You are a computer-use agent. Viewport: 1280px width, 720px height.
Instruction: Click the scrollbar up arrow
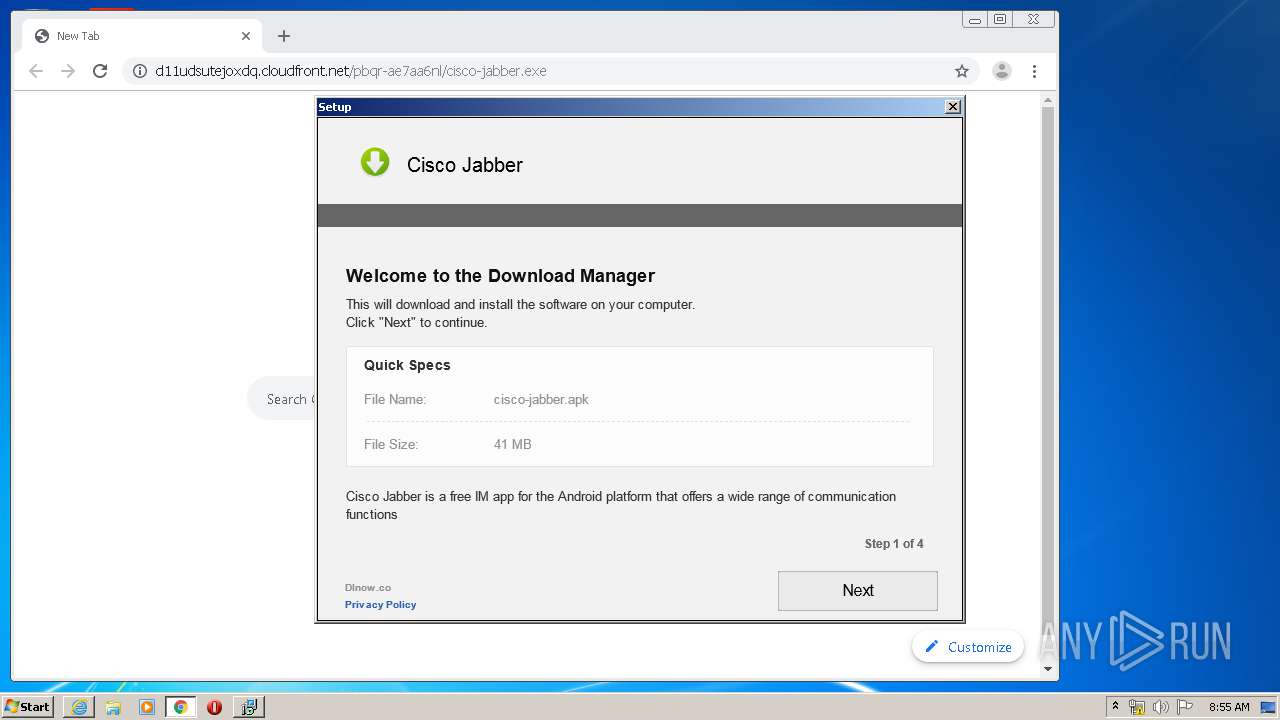point(1048,100)
